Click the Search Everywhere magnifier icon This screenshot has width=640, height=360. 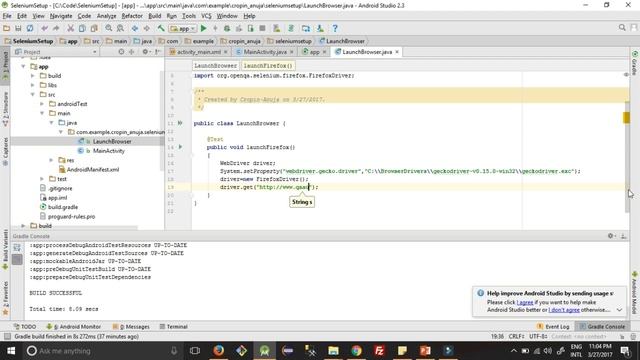tap(622, 27)
